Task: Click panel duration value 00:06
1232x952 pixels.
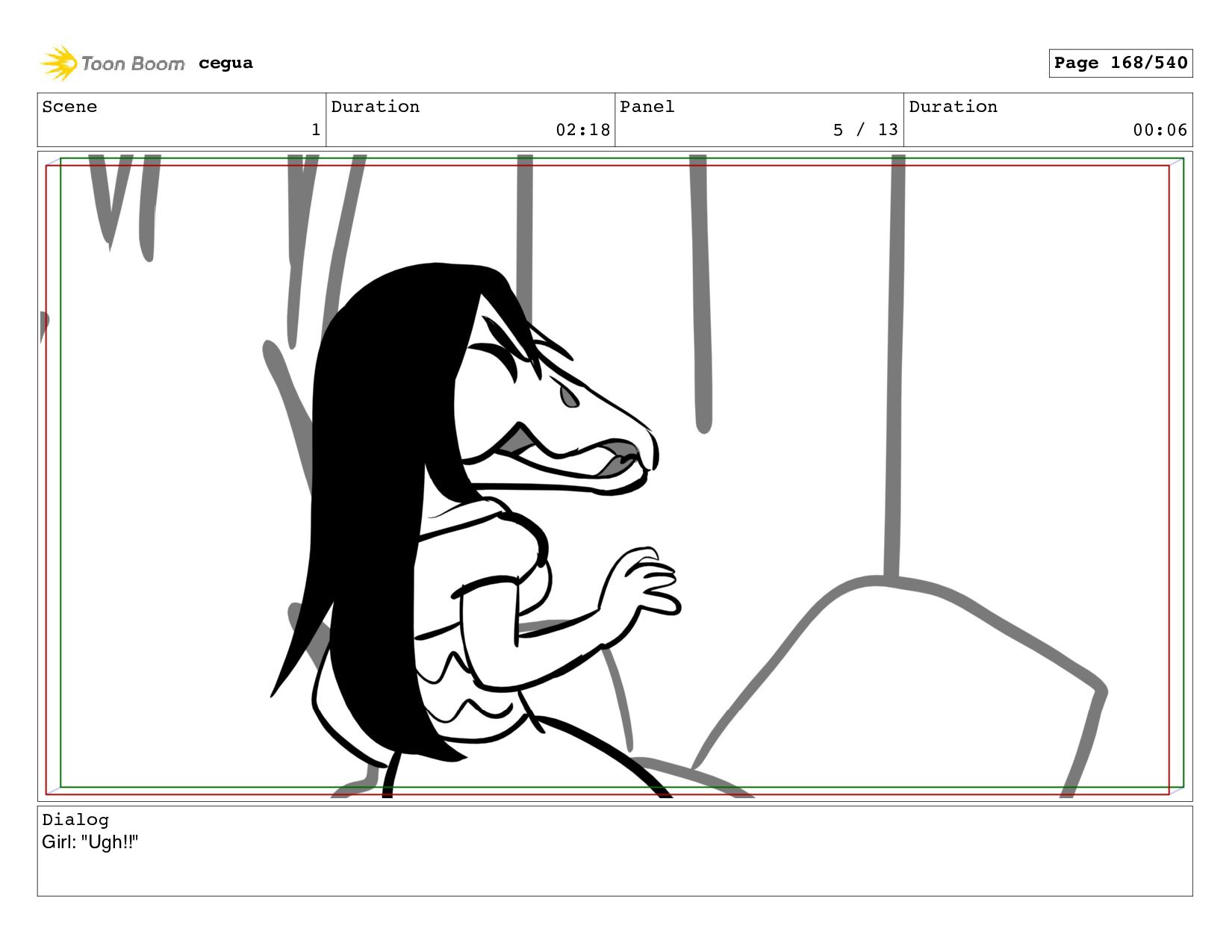Action: click(x=1160, y=130)
